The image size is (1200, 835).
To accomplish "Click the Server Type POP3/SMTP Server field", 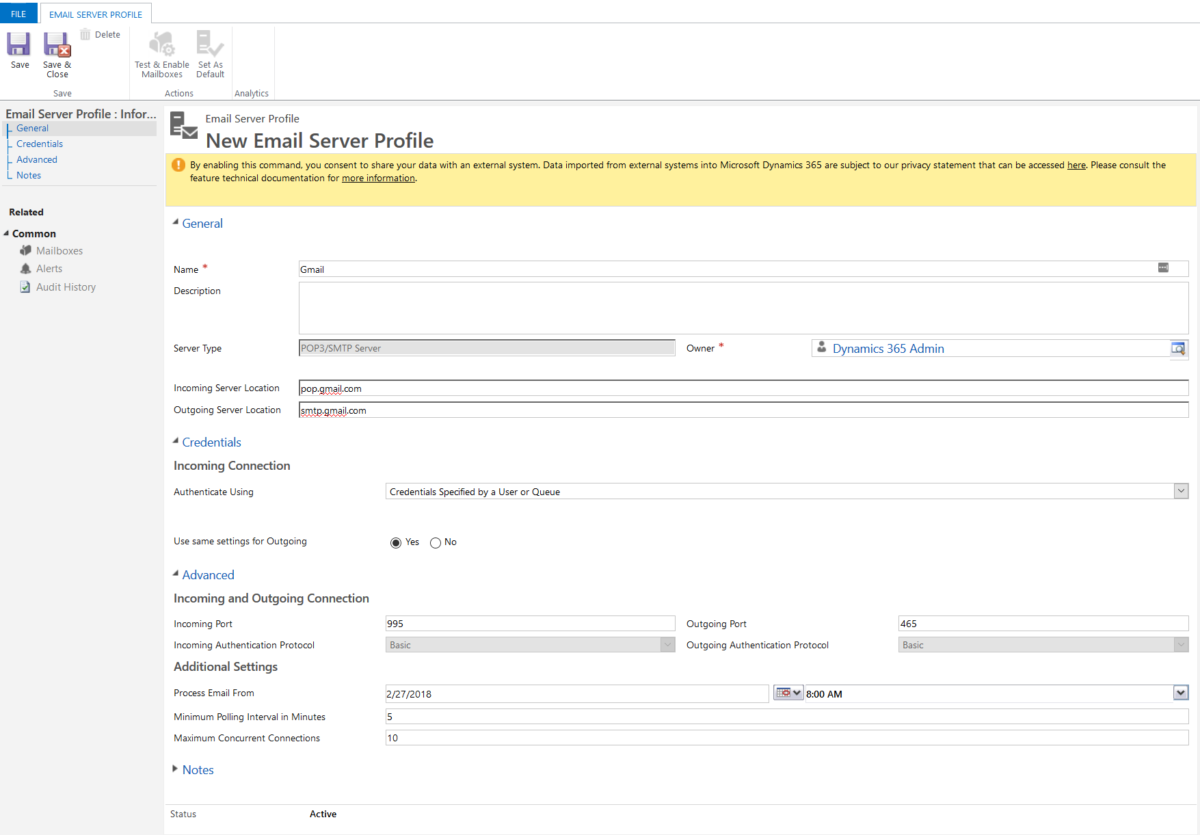I will pyautogui.click(x=487, y=348).
